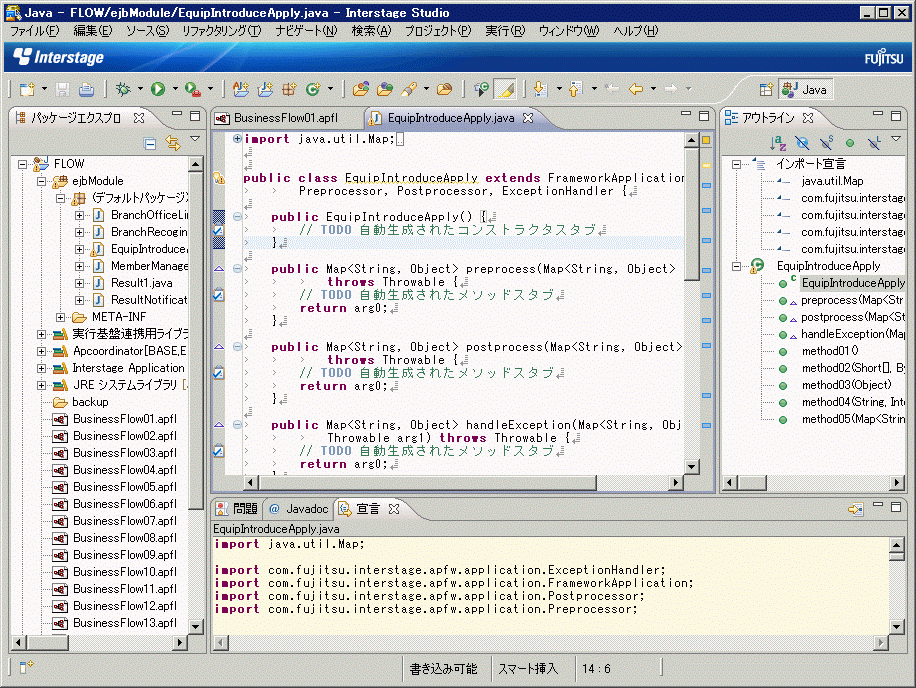Image resolution: width=916 pixels, height=688 pixels.
Task: Minimize the 宣言 bottom panel
Action: point(877,505)
